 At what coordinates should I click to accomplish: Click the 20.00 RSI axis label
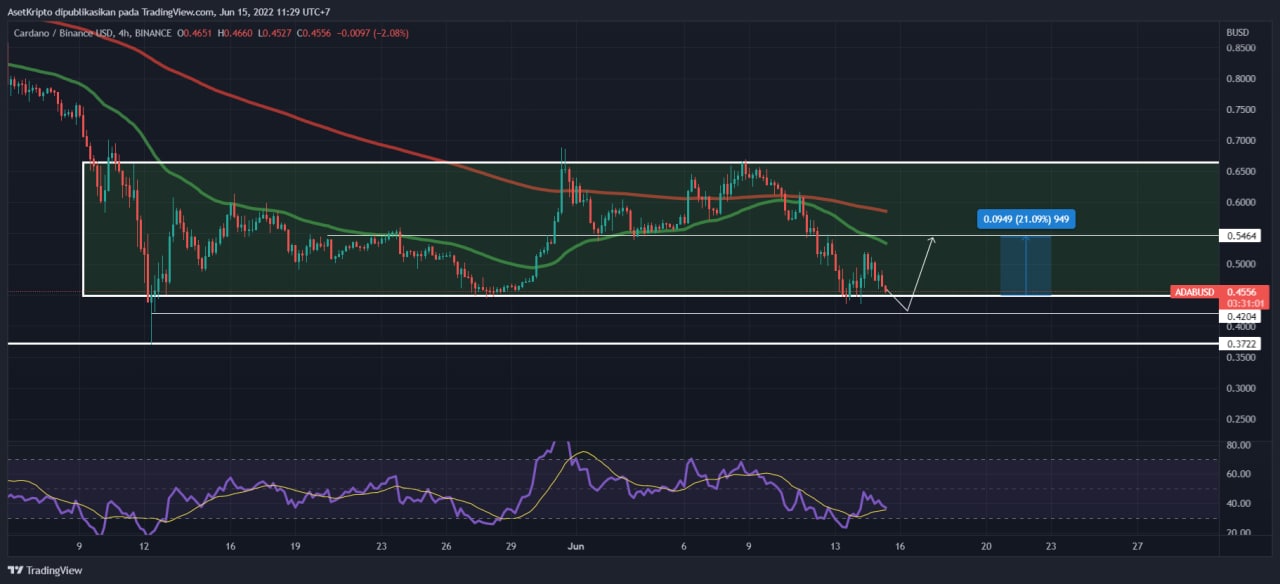click(1240, 532)
